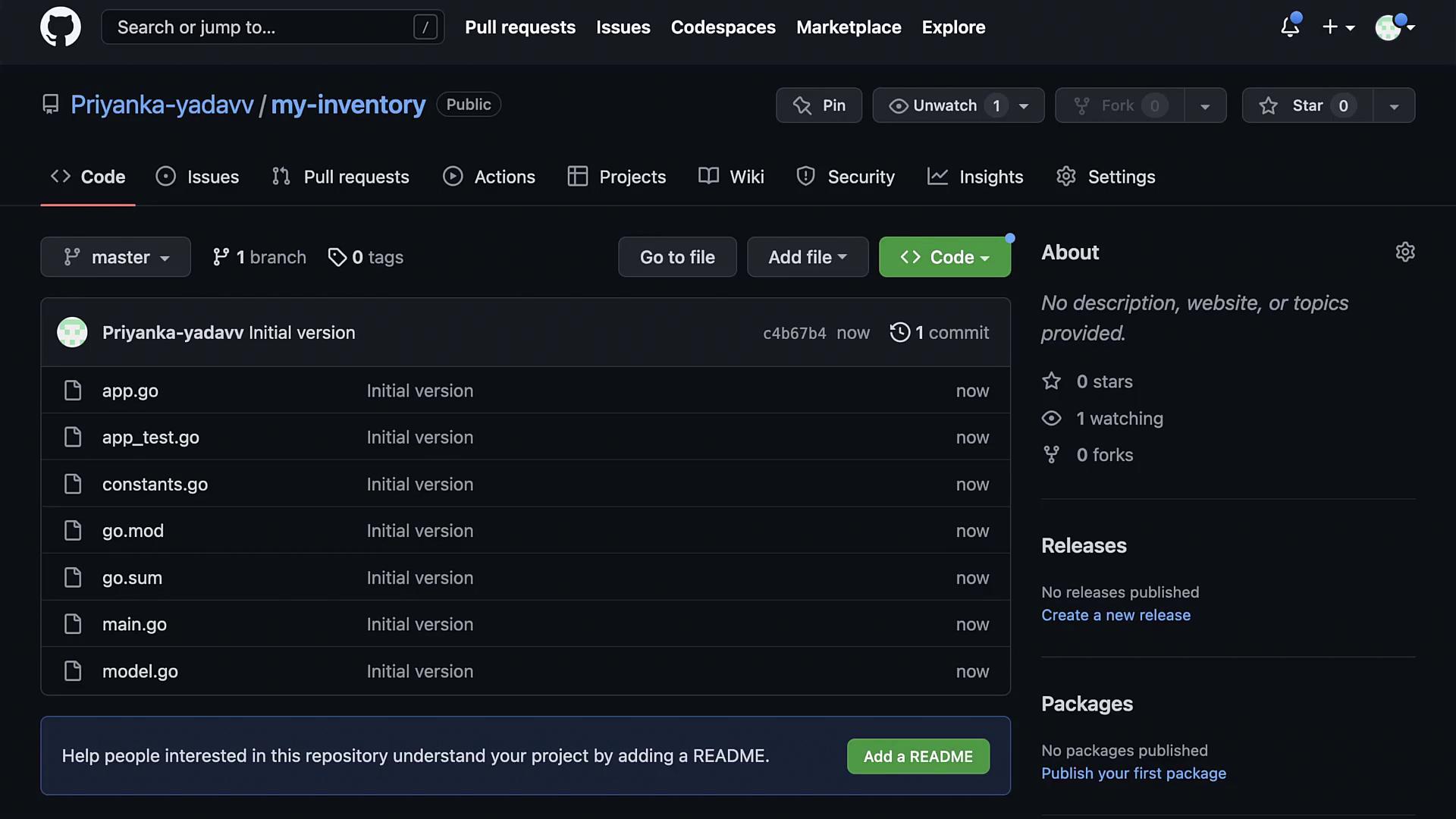This screenshot has width=1456, height=819.
Task: Click the Add a README button
Action: point(918,756)
